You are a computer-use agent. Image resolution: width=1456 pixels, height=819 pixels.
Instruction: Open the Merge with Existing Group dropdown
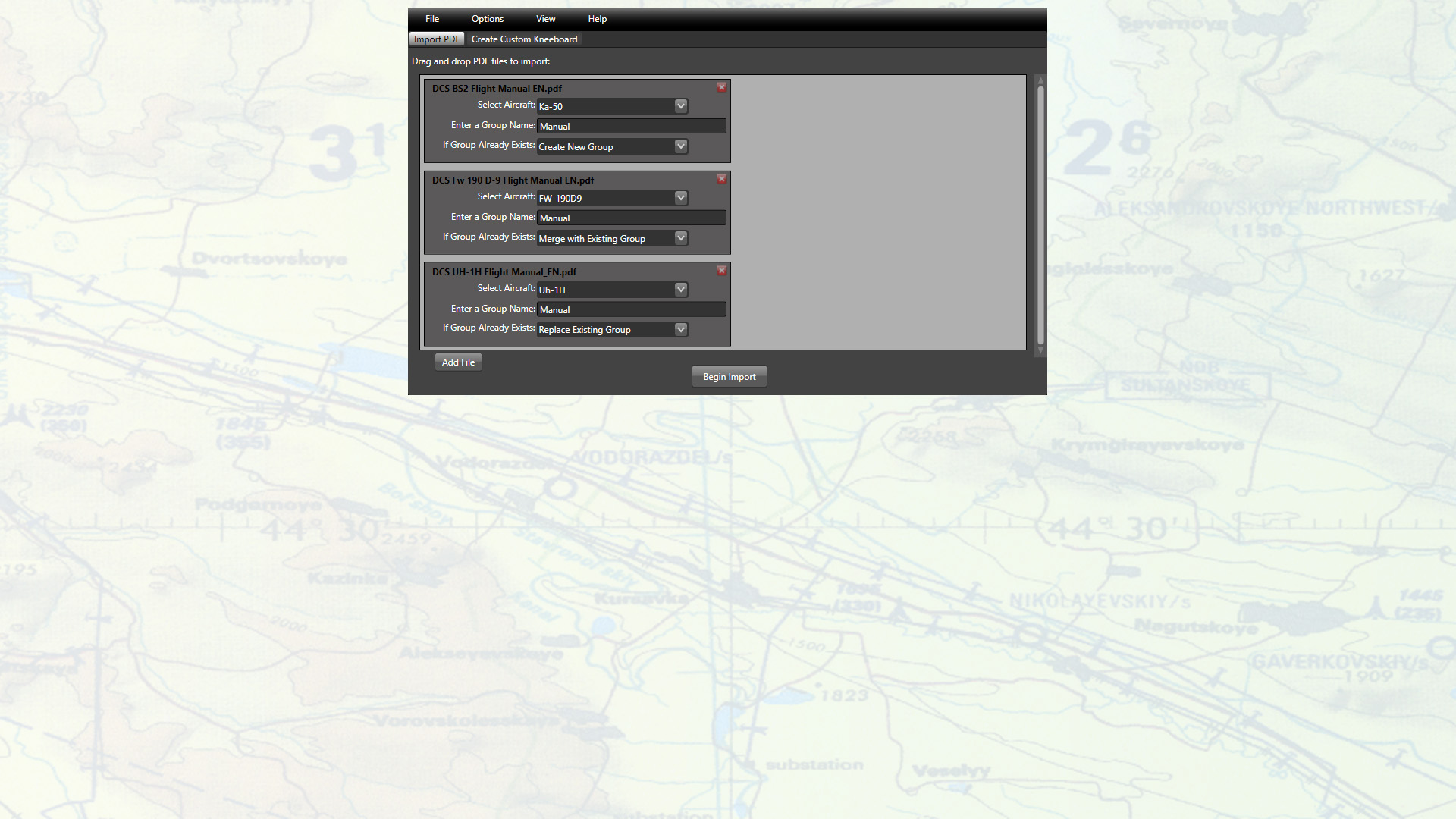click(x=680, y=237)
